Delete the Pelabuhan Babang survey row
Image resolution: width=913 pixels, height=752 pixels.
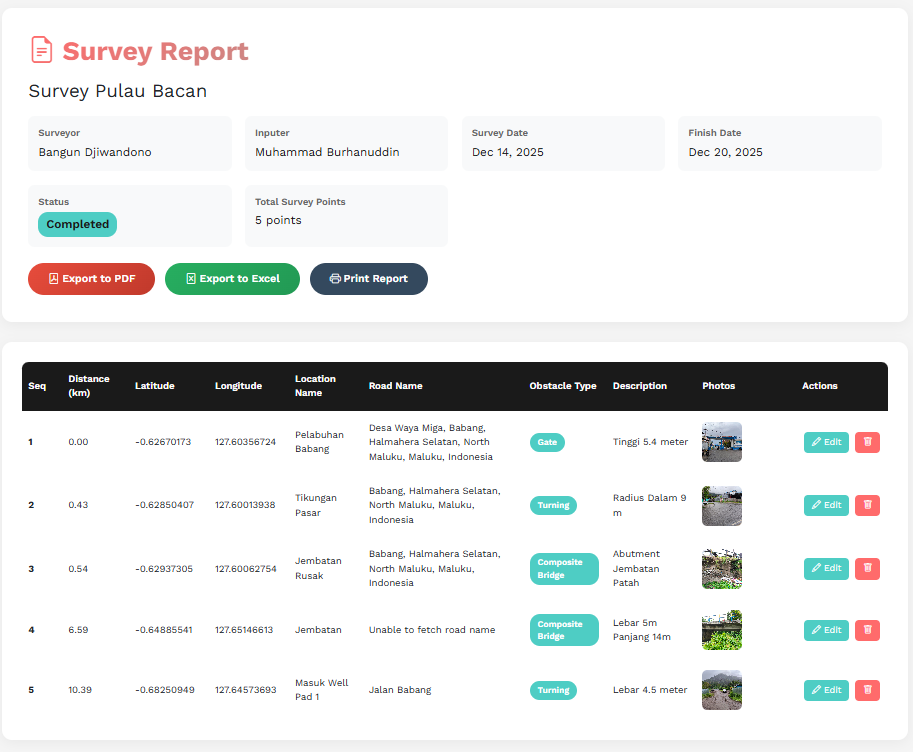(867, 442)
